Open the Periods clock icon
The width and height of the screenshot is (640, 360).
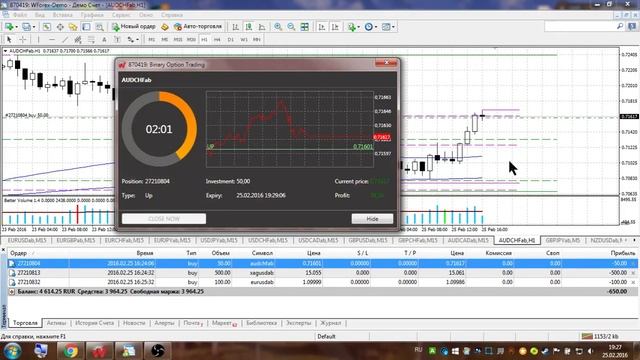click(x=369, y=27)
